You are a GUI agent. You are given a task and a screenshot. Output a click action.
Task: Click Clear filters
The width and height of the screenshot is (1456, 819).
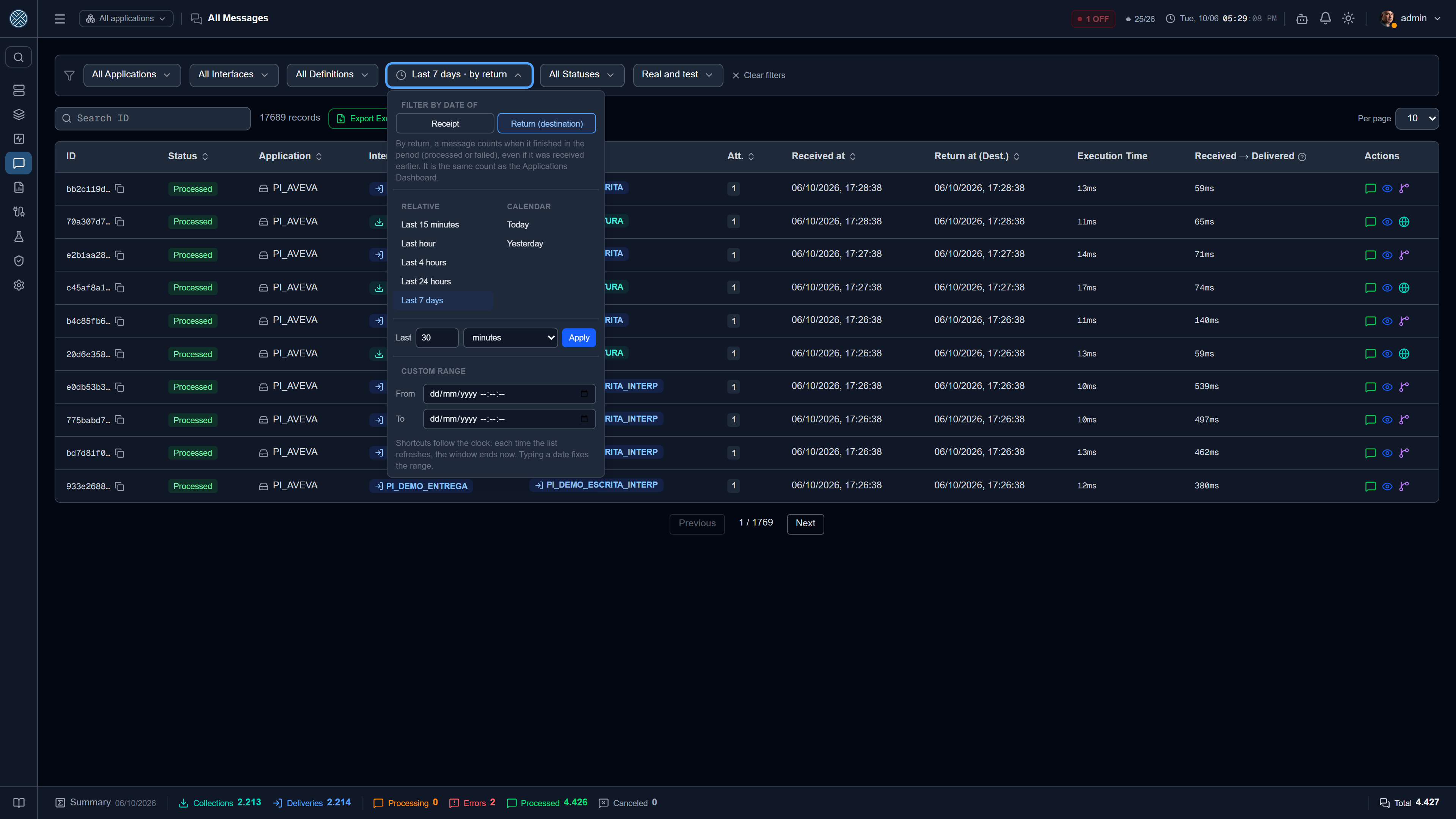coord(758,75)
